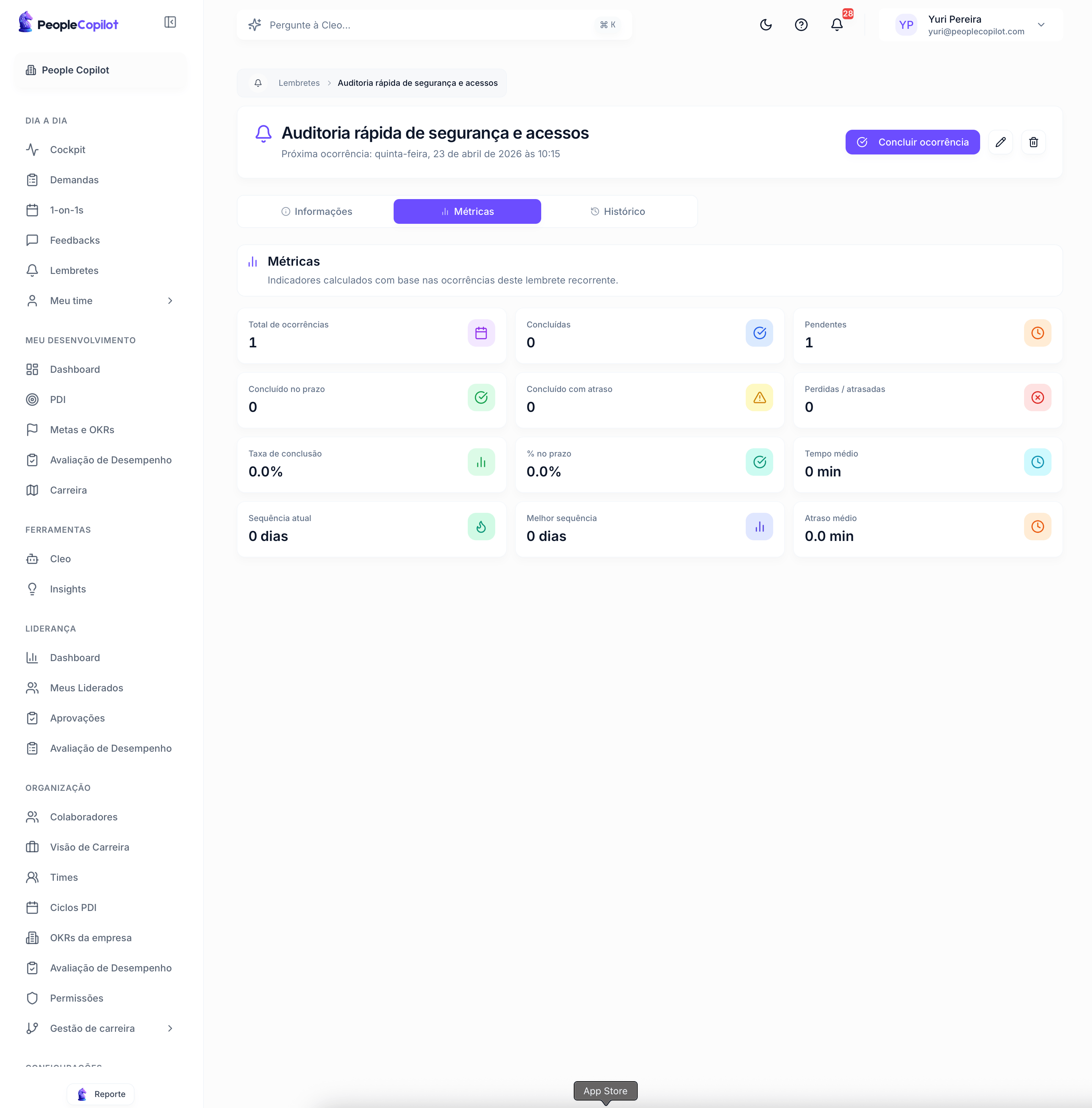Click the OKRs da empresa building icon
This screenshot has width=1092, height=1108.
32,938
